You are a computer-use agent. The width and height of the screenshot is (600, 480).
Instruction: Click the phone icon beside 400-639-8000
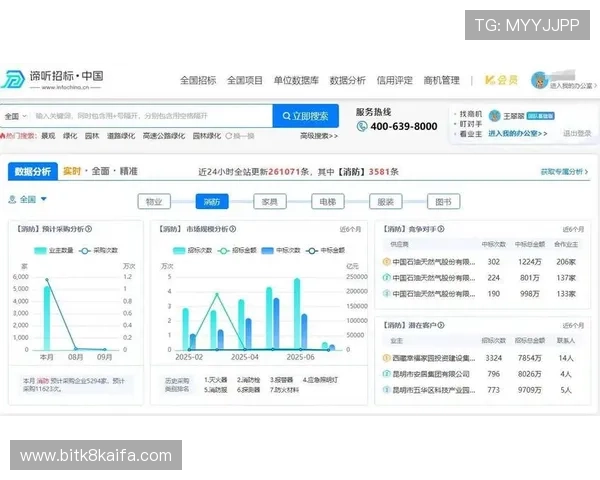click(362, 126)
